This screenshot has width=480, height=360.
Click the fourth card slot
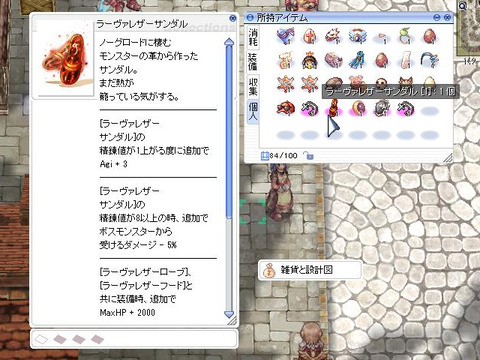point(97,339)
